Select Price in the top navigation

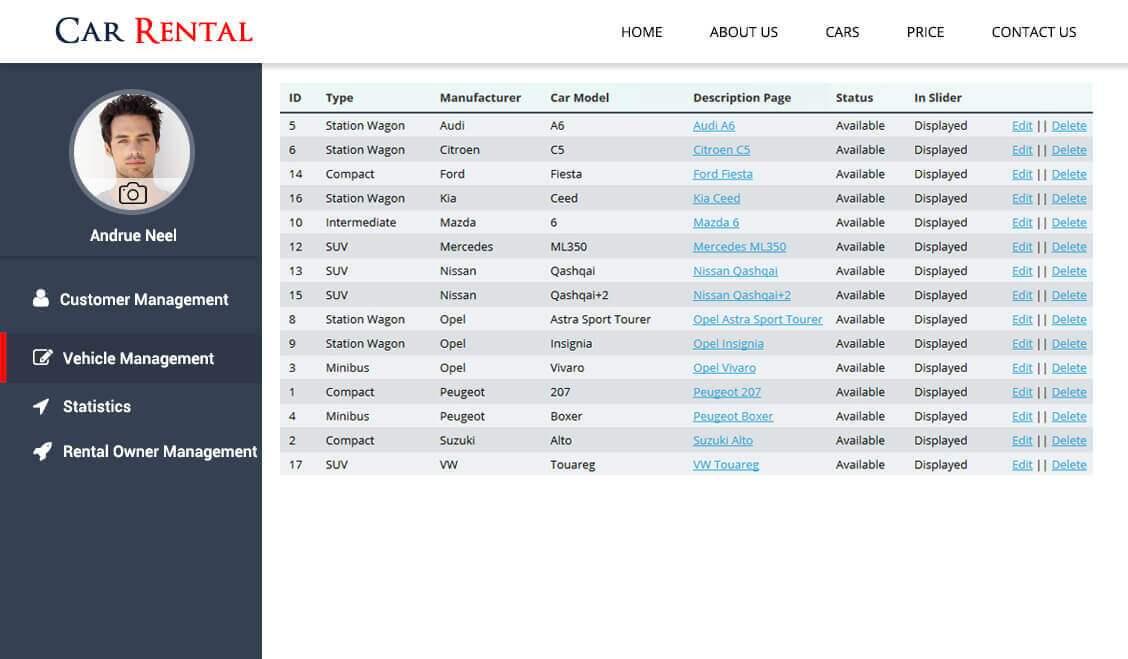tap(925, 32)
